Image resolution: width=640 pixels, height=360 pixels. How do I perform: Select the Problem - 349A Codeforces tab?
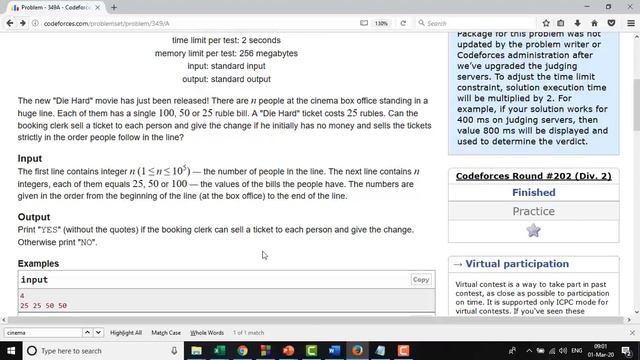coord(55,7)
